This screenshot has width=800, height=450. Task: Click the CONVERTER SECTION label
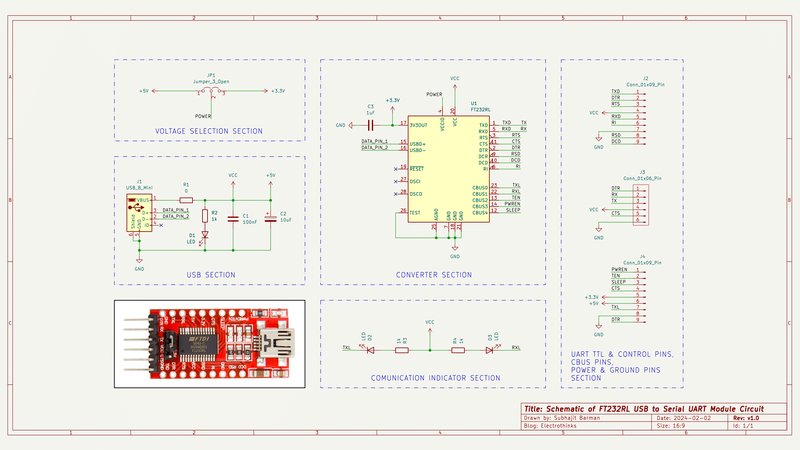tap(434, 274)
